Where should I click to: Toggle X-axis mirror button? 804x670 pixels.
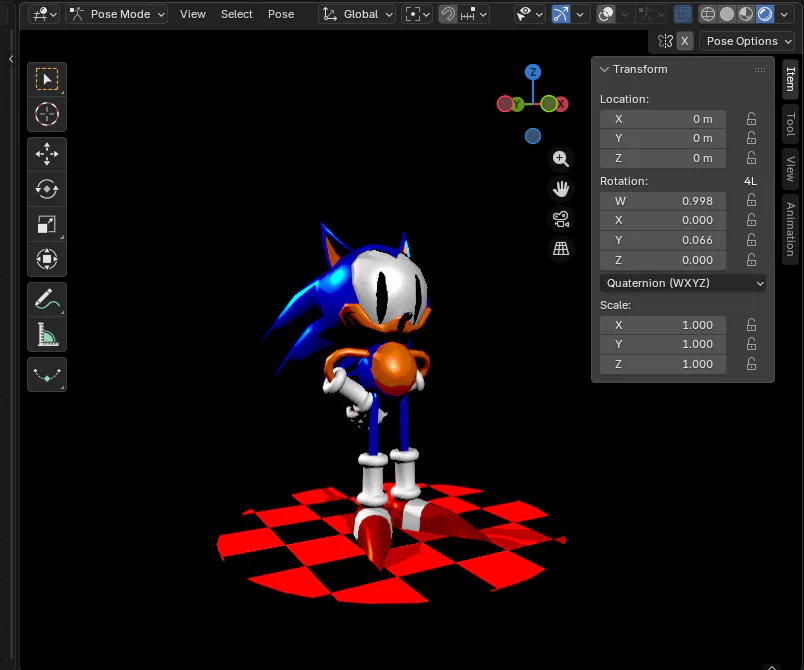[685, 41]
